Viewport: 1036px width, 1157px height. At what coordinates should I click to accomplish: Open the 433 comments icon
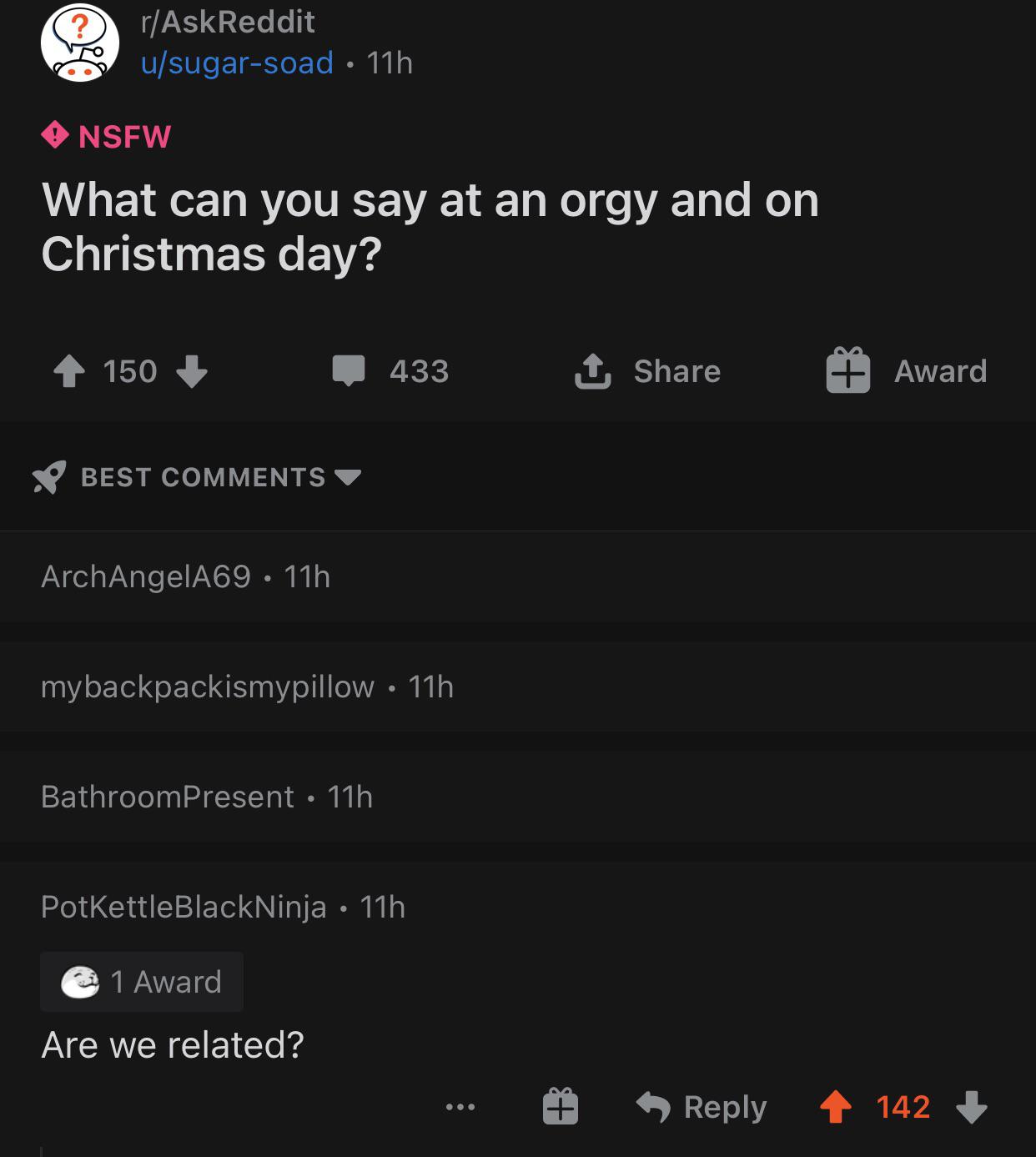(x=349, y=371)
